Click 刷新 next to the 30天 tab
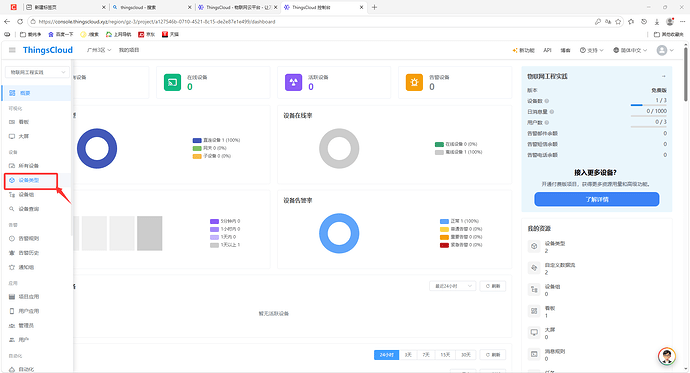The image size is (690, 373). [493, 355]
